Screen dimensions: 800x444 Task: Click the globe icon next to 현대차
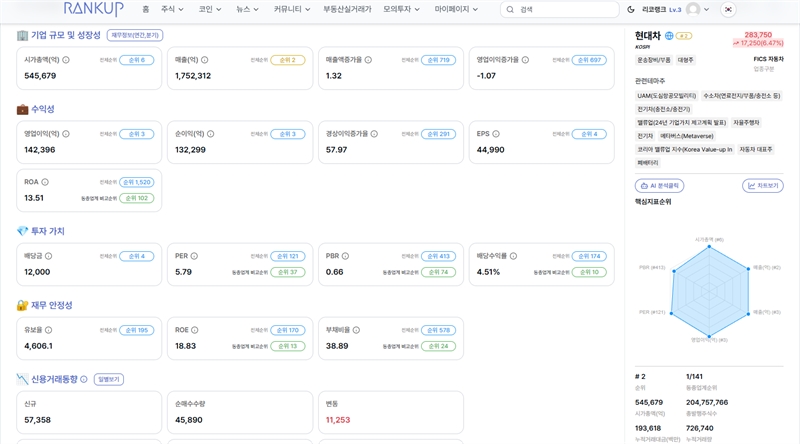click(669, 35)
